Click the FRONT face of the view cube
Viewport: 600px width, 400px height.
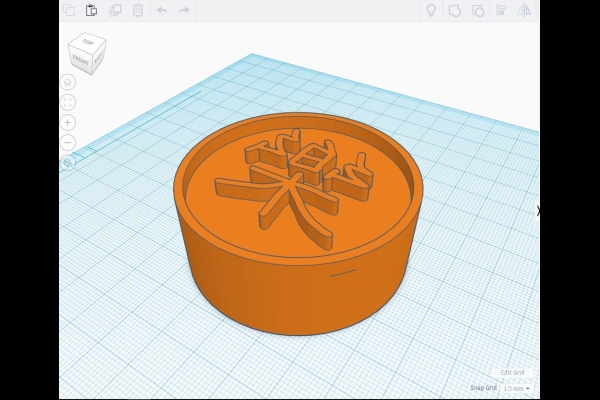pyautogui.click(x=80, y=60)
